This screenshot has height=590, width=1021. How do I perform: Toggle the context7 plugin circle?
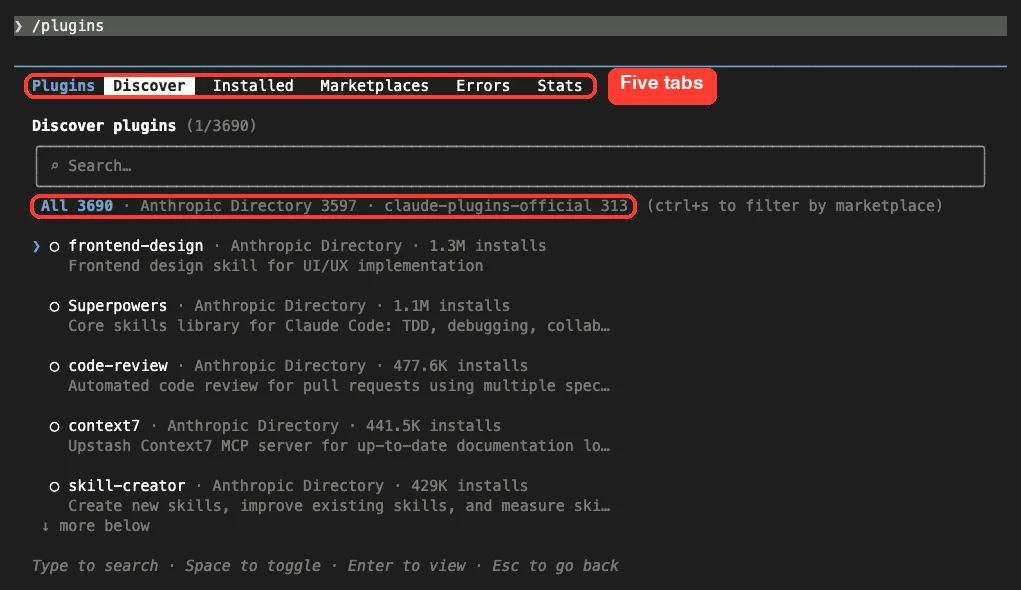(x=55, y=426)
